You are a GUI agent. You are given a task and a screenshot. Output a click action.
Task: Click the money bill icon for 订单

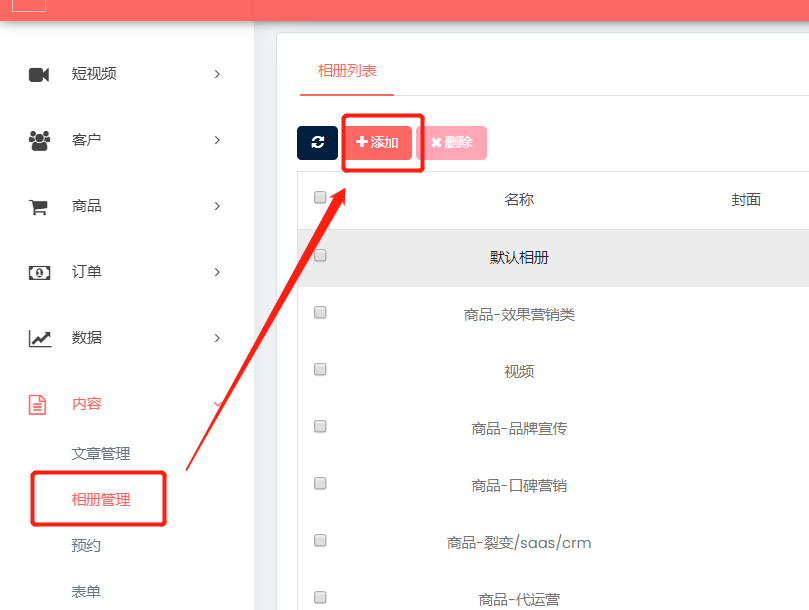(39, 272)
